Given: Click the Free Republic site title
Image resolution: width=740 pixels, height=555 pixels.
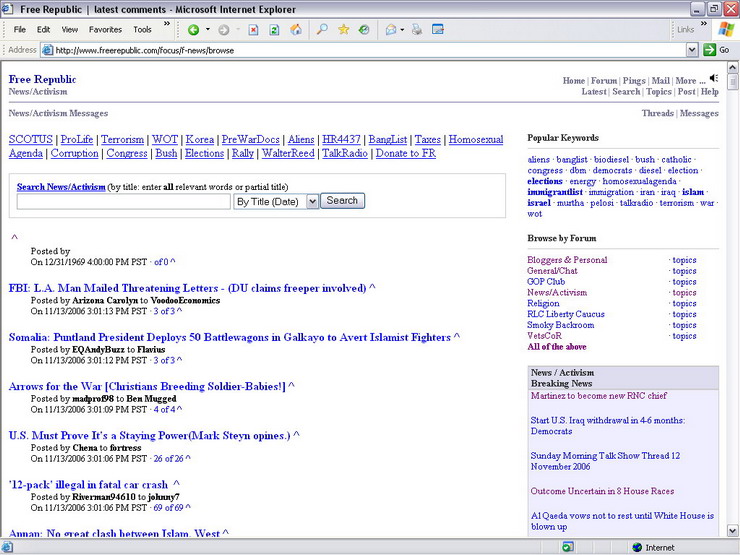Looking at the screenshot, I should [x=42, y=79].
